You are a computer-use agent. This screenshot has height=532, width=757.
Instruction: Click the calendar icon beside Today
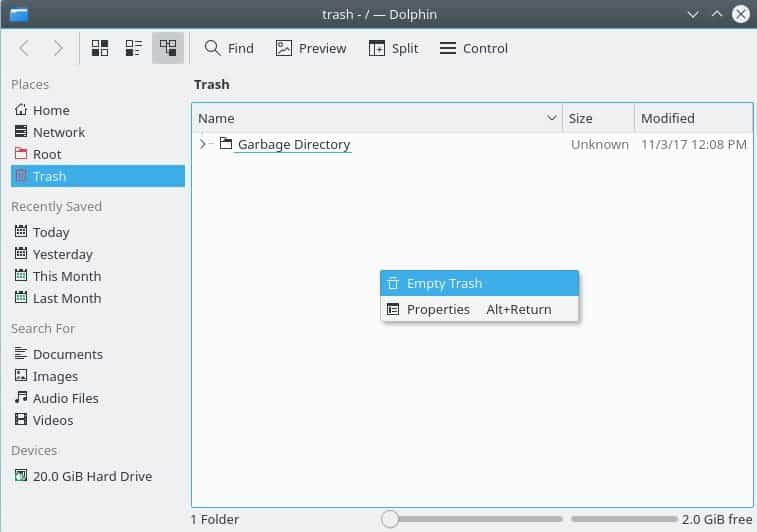pos(21,231)
